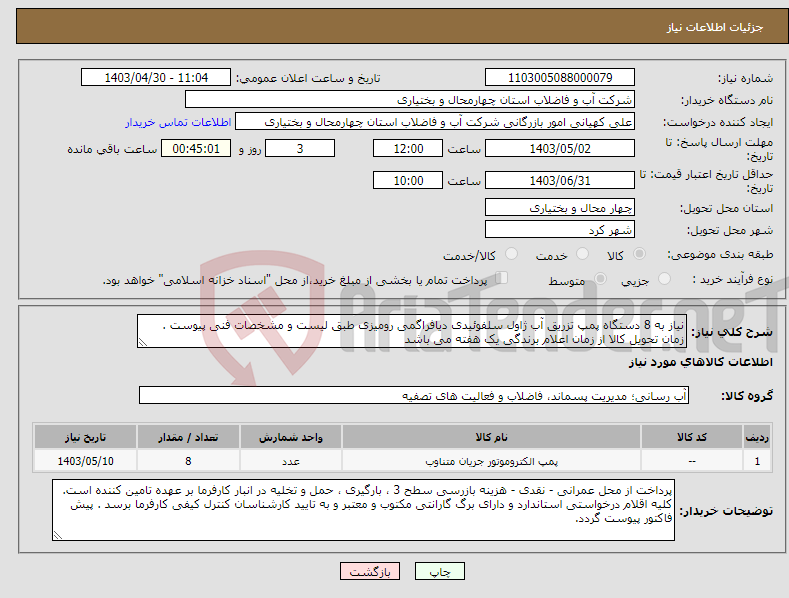
Task: Click the remaining time field 00:45:01
Action: tap(196, 148)
